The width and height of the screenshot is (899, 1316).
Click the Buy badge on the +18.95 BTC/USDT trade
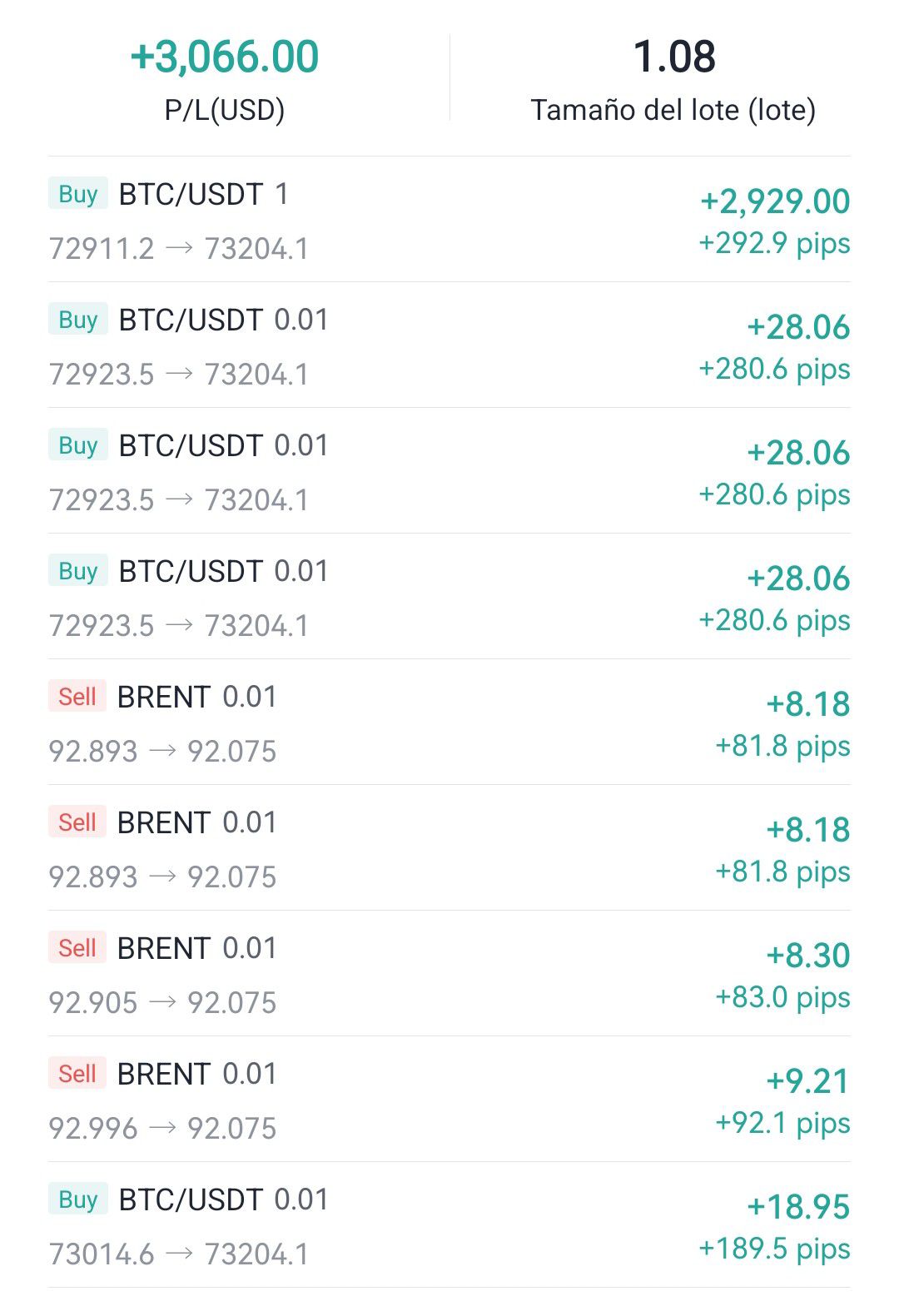pyautogui.click(x=78, y=1199)
